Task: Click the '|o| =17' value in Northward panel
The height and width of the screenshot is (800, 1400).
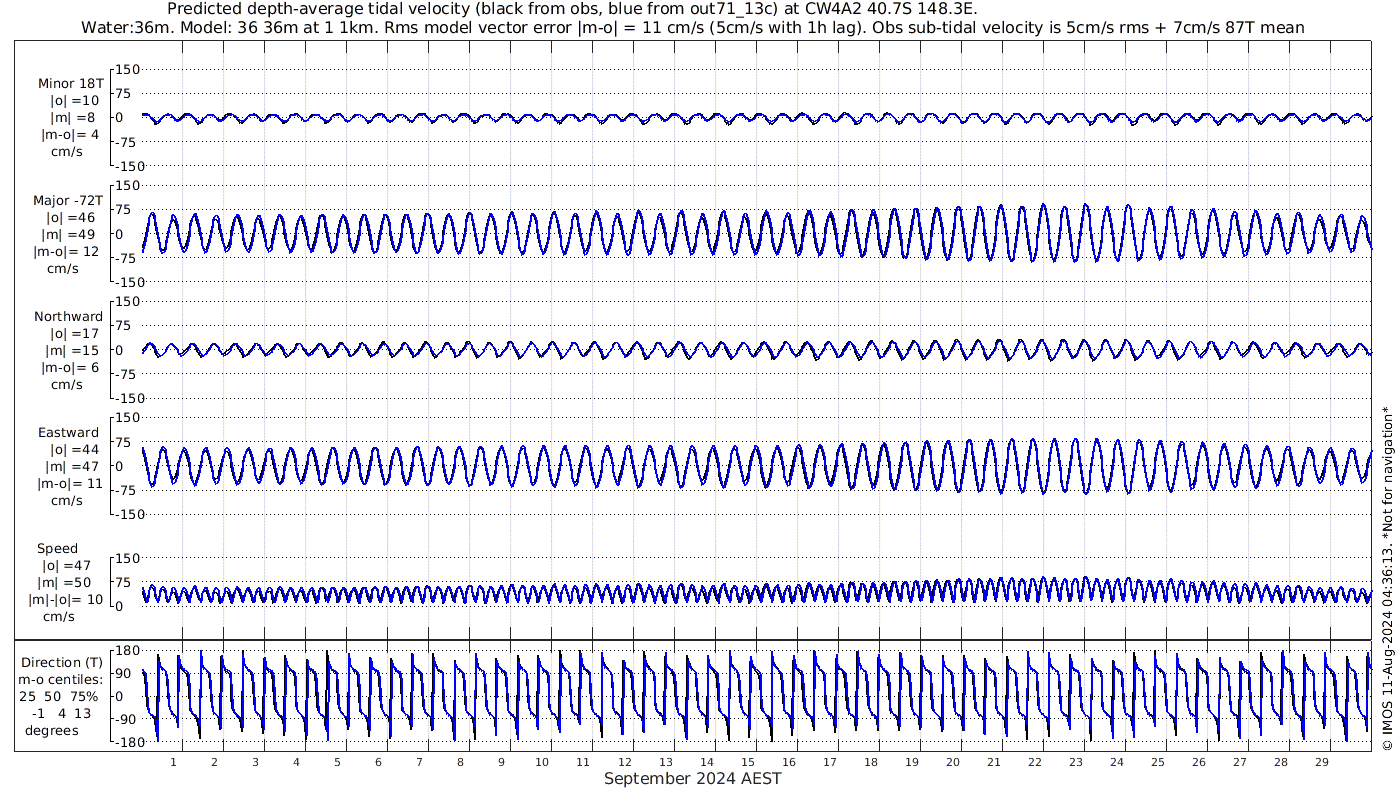Action: 74,333
